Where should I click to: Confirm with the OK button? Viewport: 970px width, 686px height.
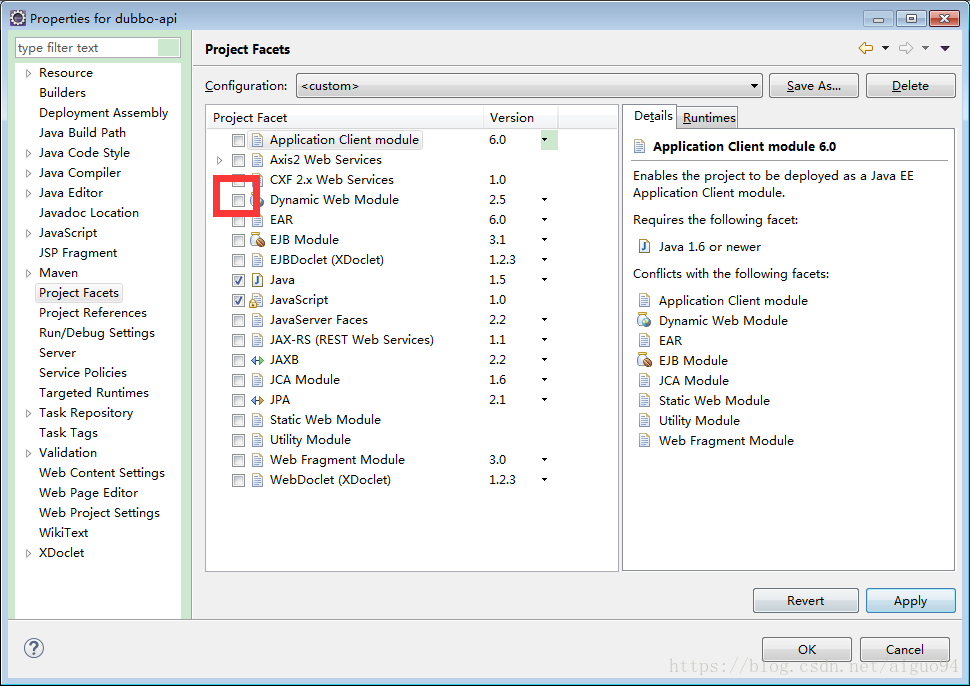pos(807,650)
